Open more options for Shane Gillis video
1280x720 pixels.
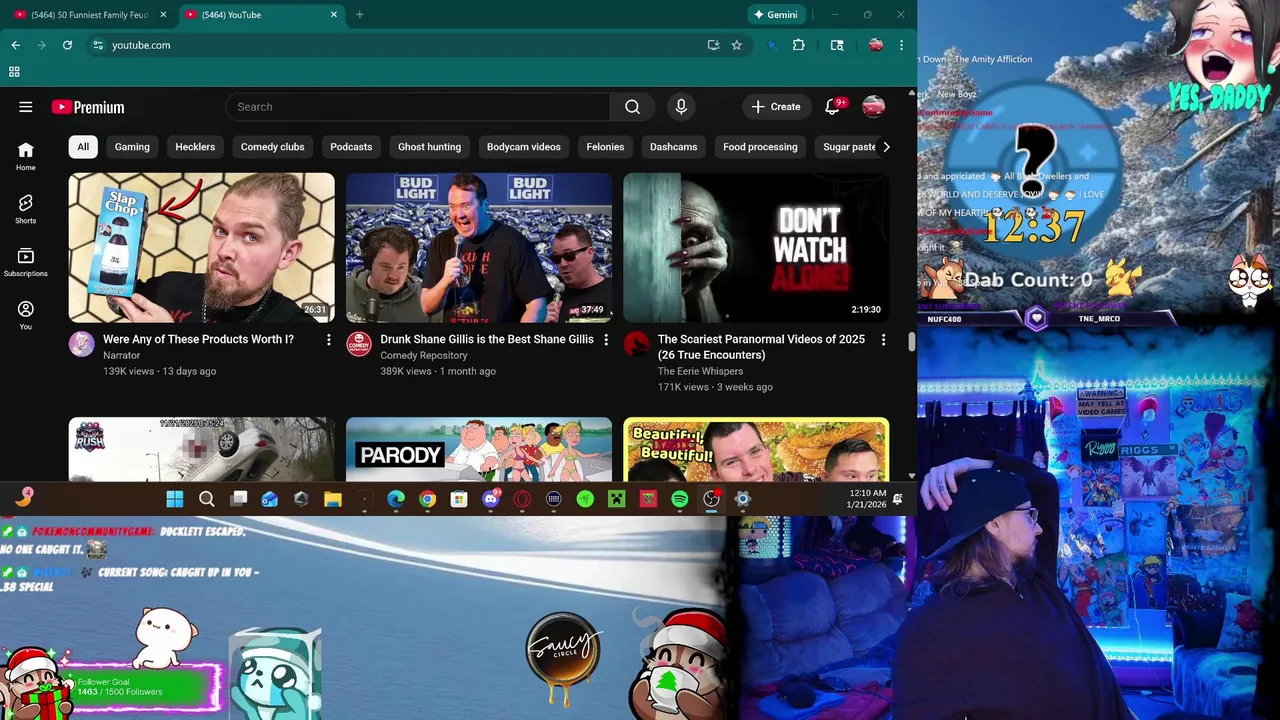[605, 340]
